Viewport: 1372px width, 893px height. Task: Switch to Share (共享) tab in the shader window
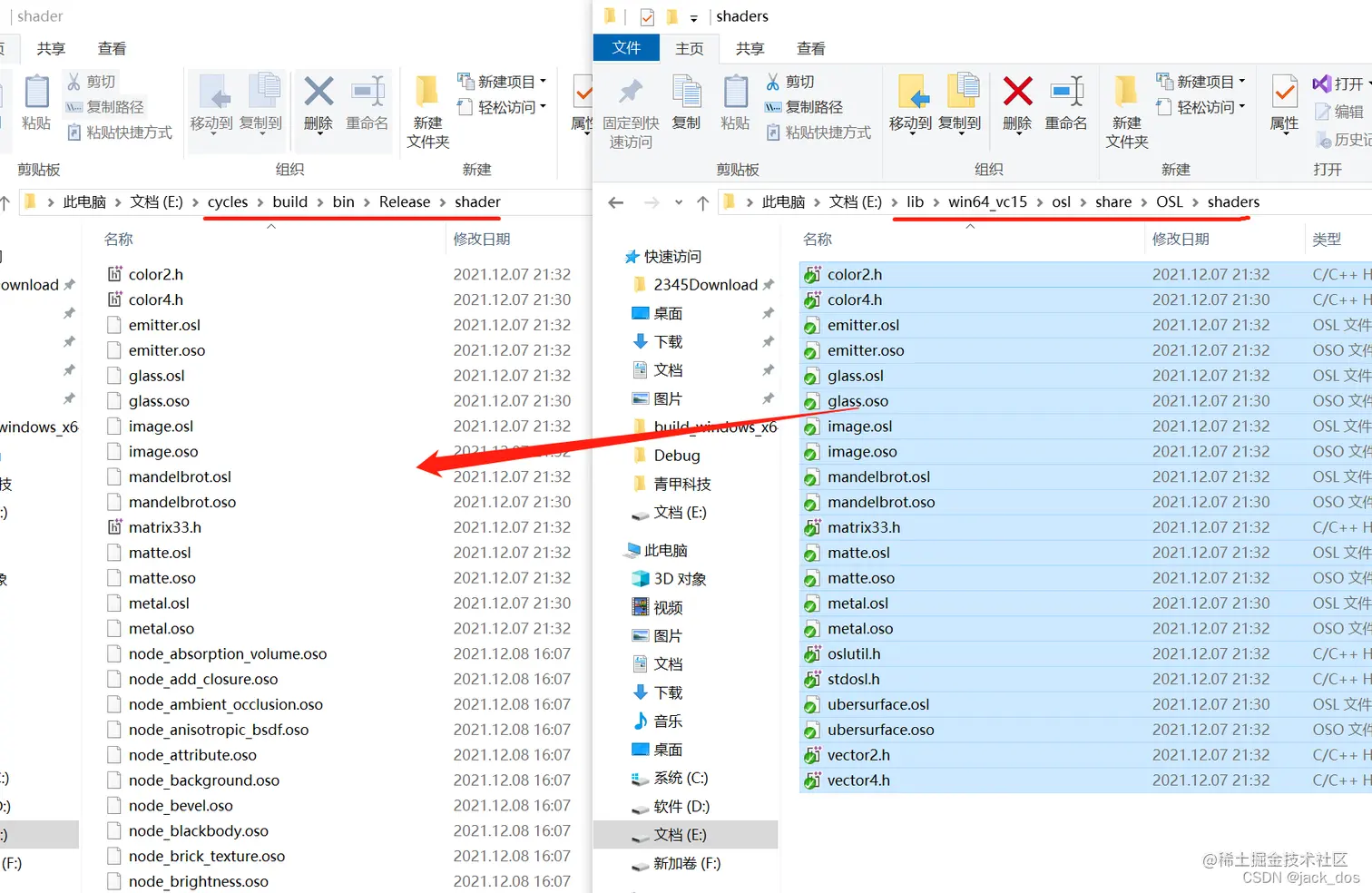[x=52, y=49]
